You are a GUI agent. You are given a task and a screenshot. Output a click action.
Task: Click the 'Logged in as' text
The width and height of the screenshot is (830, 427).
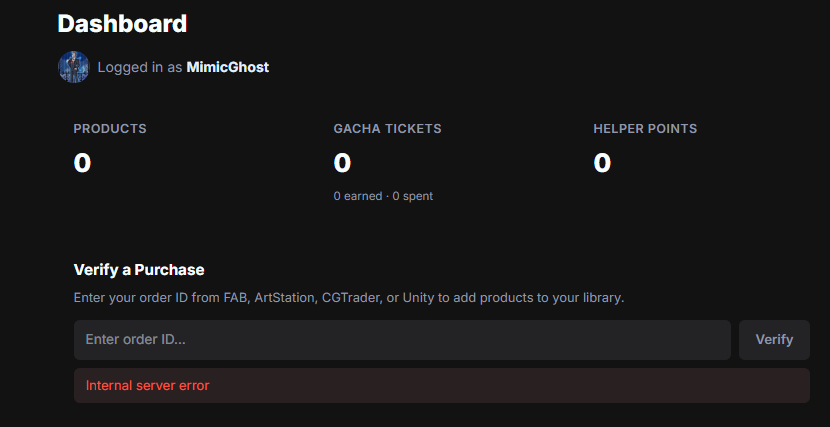pos(140,67)
